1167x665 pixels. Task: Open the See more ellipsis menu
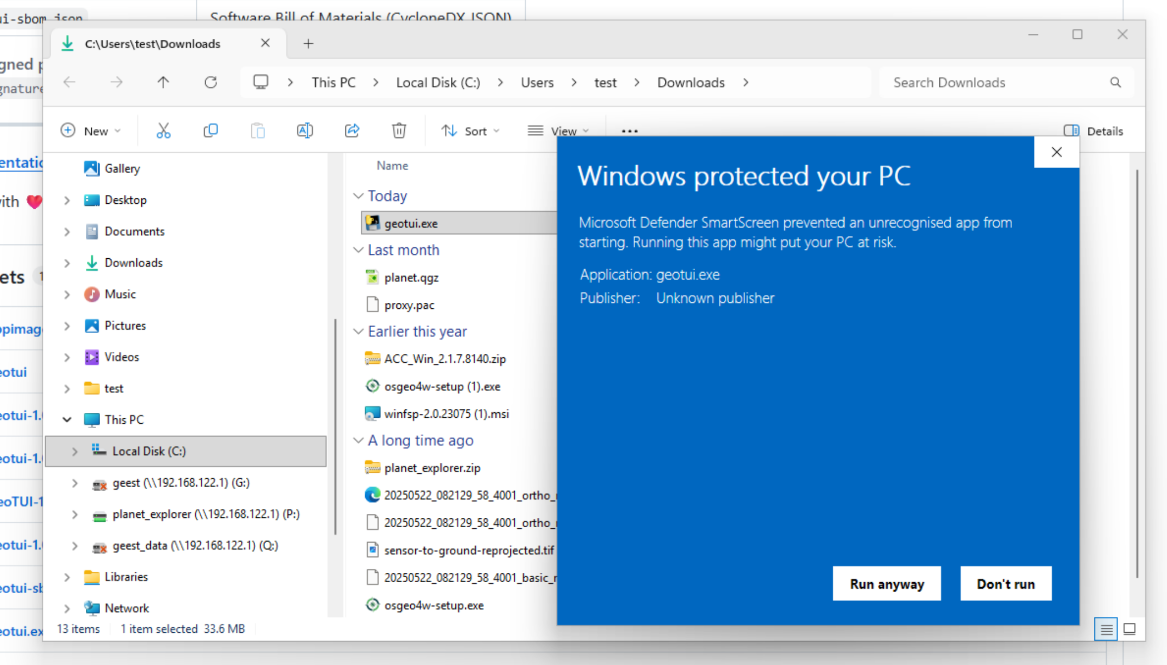pyautogui.click(x=630, y=132)
